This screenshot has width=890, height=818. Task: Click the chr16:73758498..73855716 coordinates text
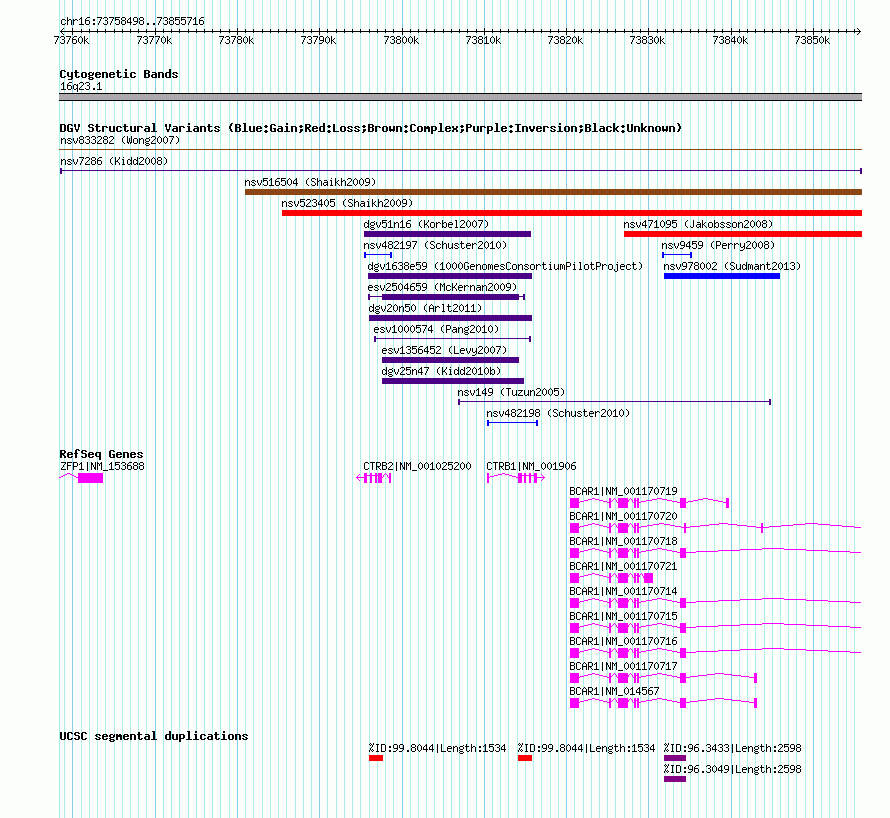pyautogui.click(x=132, y=21)
